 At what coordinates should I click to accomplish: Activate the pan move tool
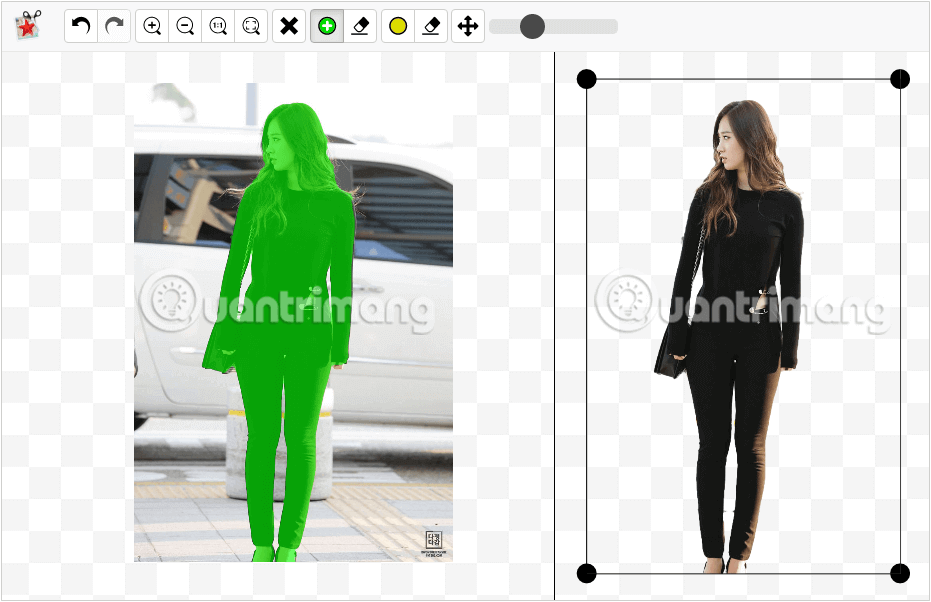[468, 26]
